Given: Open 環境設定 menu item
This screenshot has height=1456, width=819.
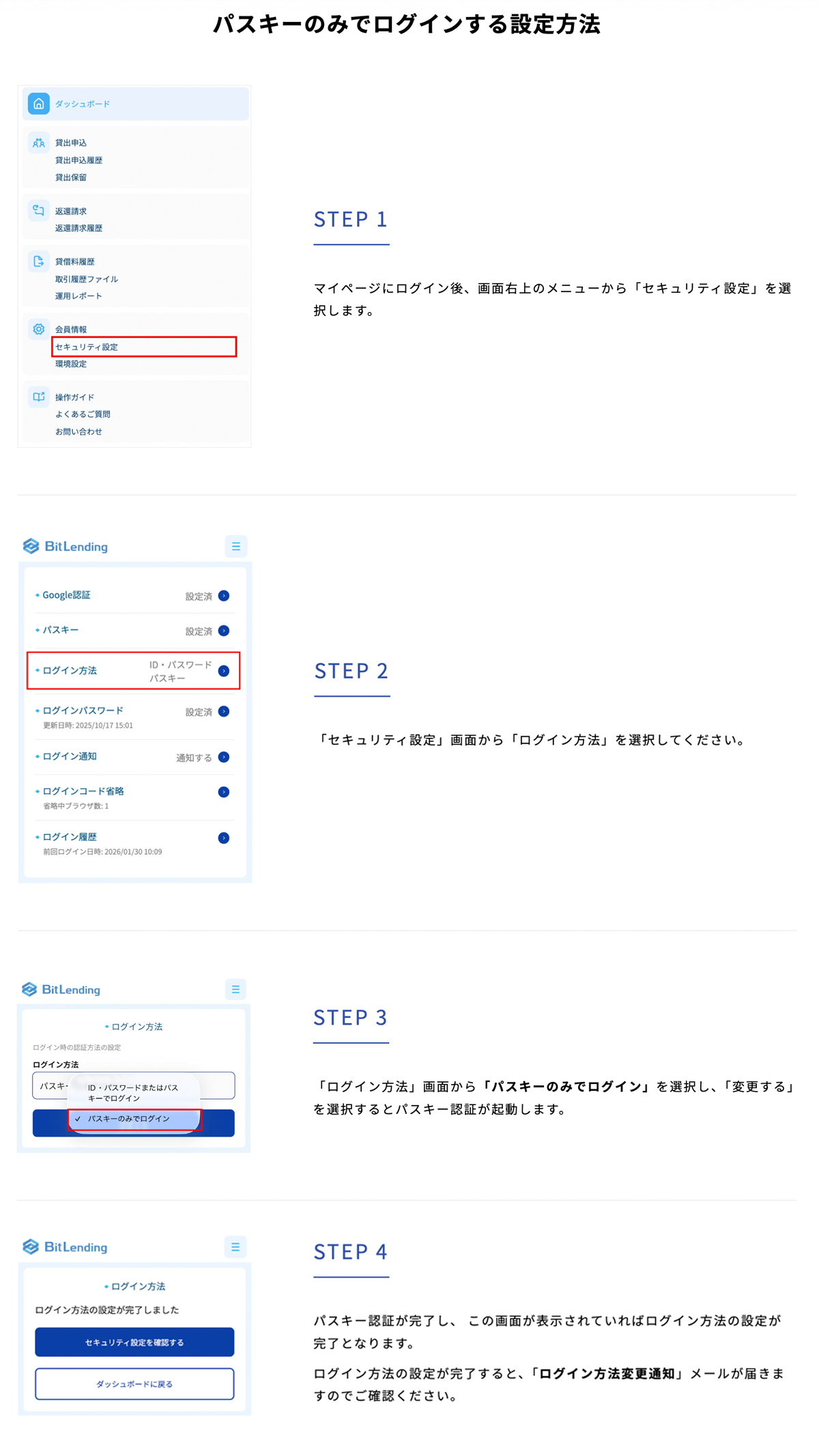Looking at the screenshot, I should click(70, 364).
